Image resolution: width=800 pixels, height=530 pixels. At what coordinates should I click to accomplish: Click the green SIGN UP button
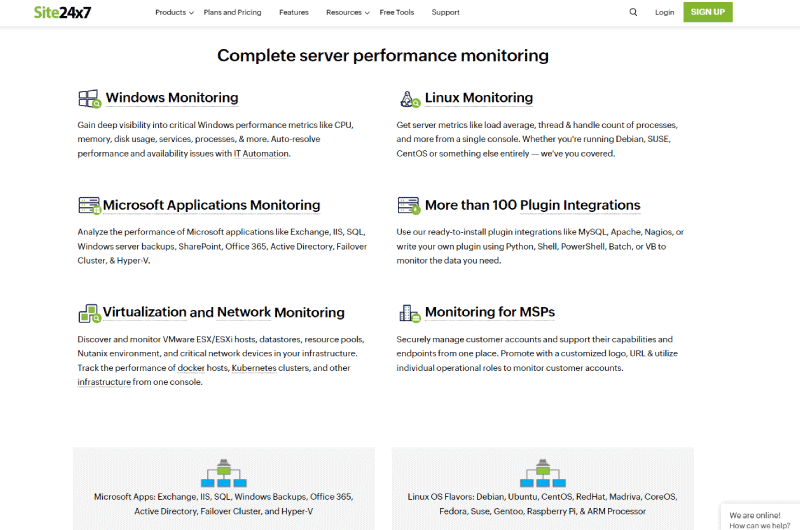click(708, 12)
